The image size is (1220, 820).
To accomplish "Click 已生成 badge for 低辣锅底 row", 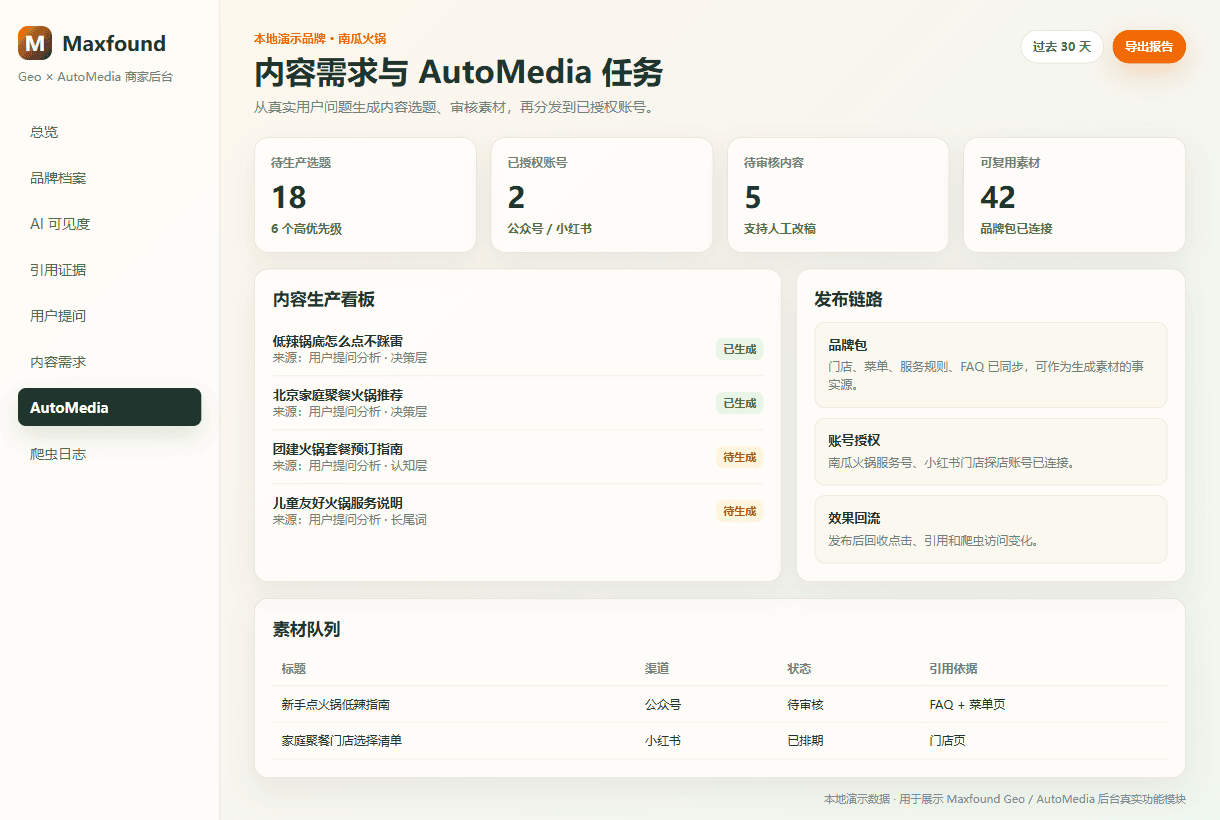I will 739,349.
